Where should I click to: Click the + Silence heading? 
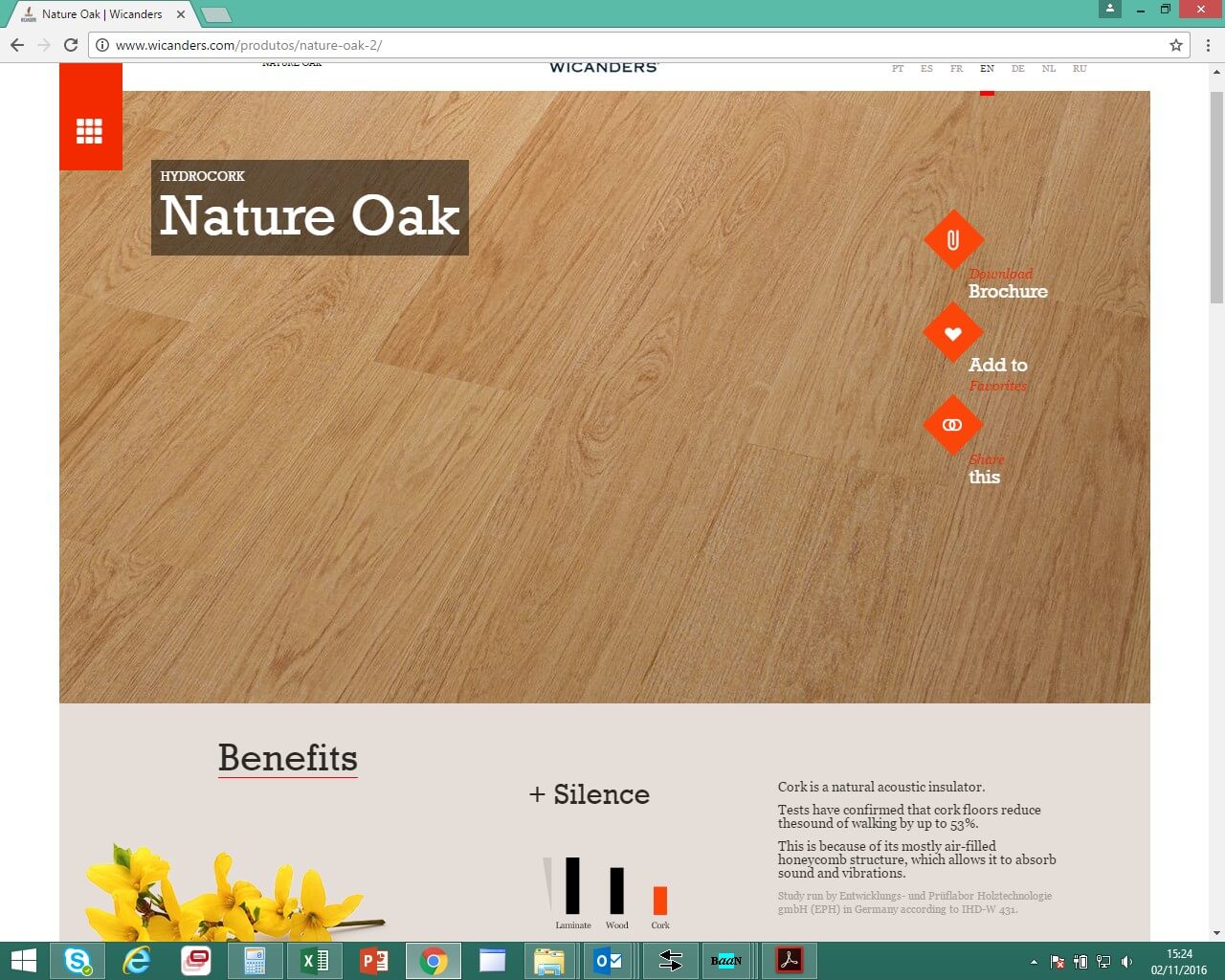point(590,794)
